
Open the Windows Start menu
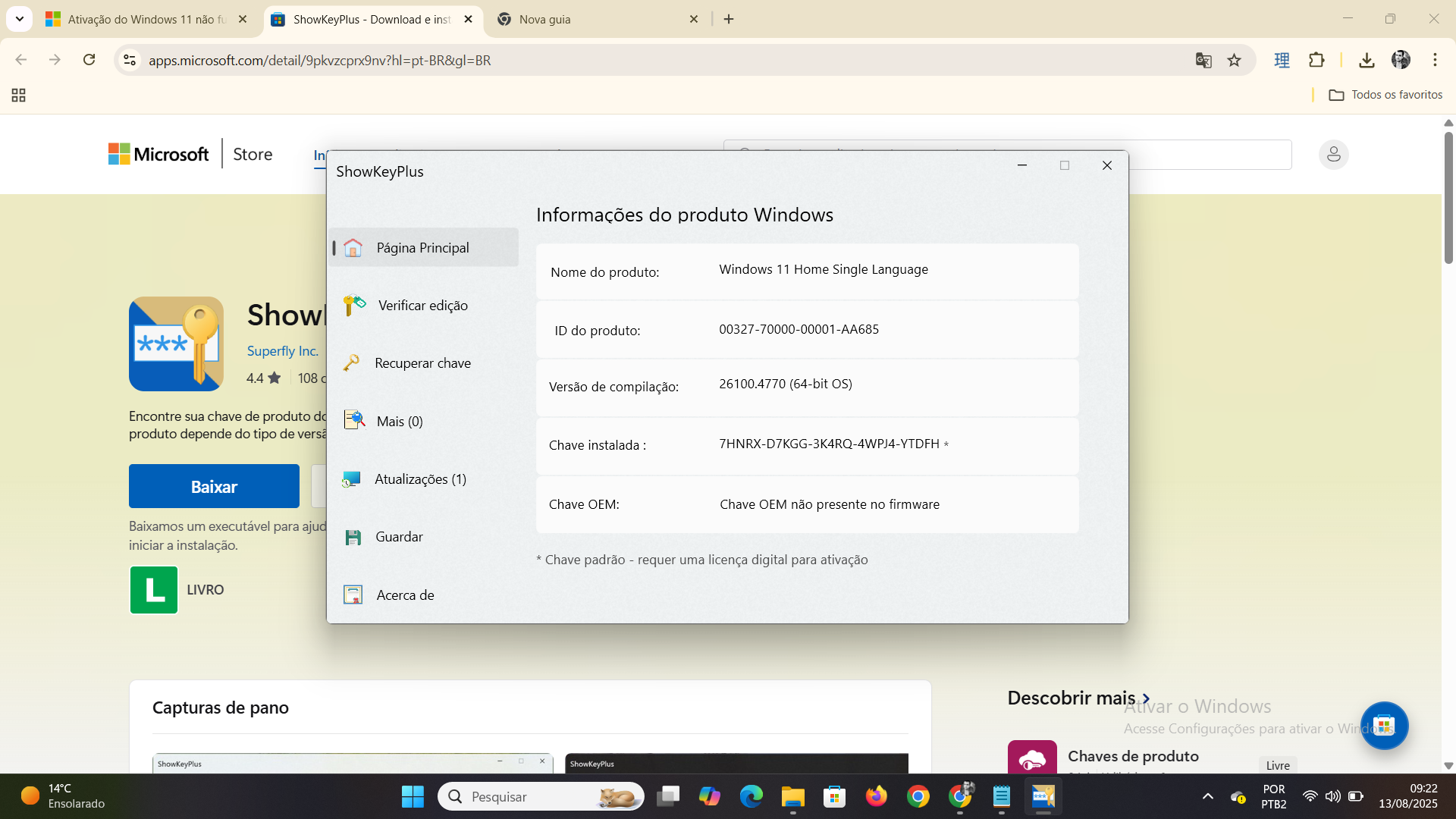413,796
